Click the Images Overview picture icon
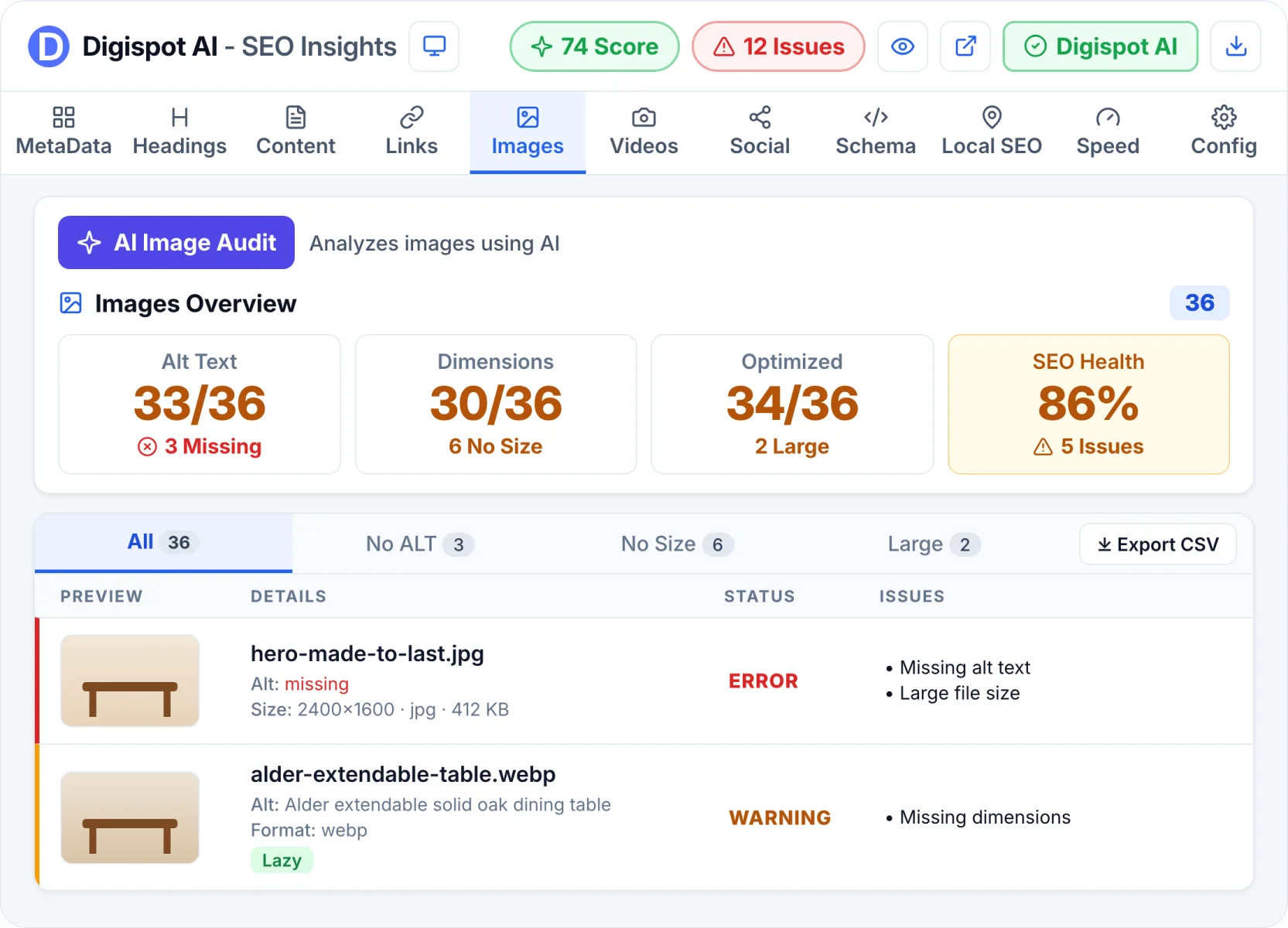The width and height of the screenshot is (1288, 928). 70,303
